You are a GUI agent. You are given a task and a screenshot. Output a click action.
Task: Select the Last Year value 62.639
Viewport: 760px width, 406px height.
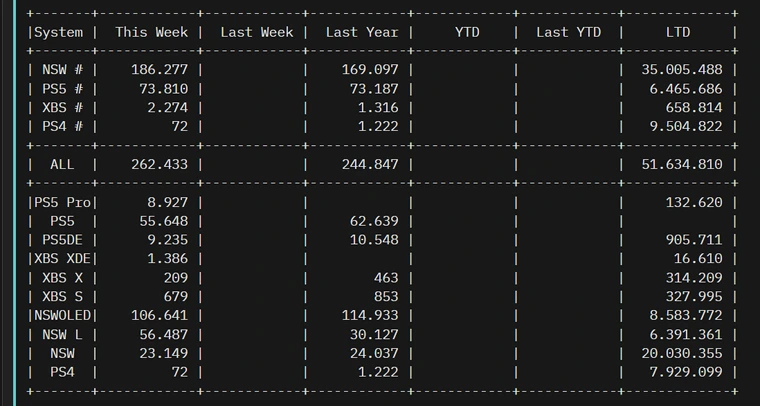coord(374,221)
